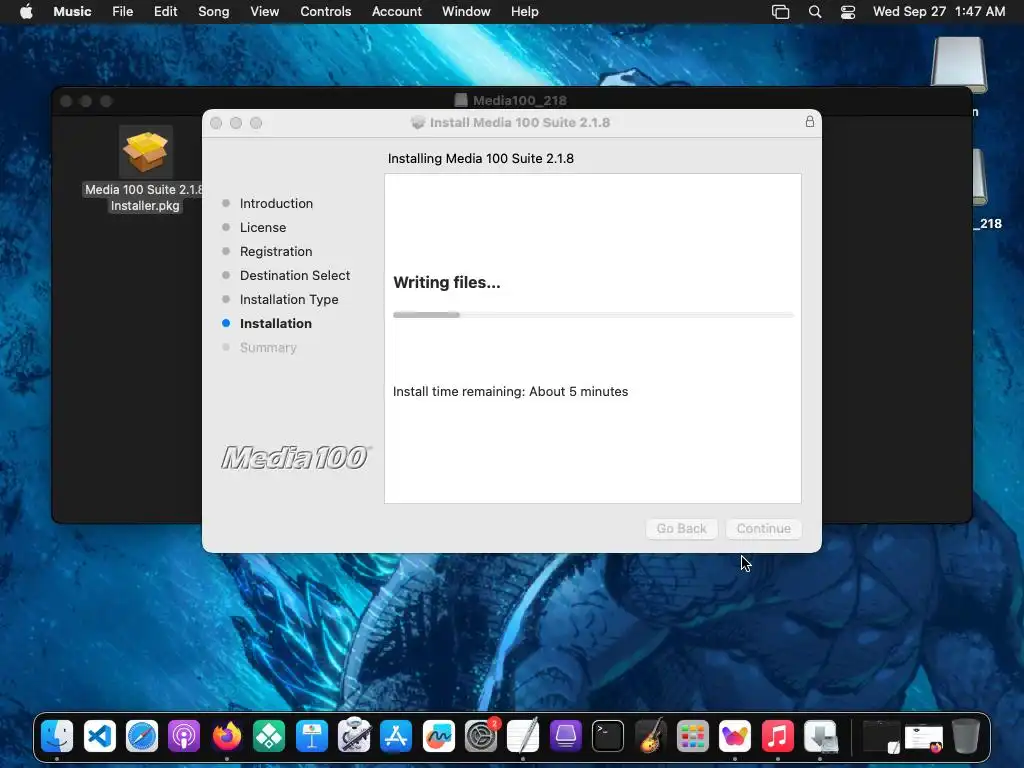The image size is (1024, 768).
Task: Open the Edit menu
Action: [165, 12]
